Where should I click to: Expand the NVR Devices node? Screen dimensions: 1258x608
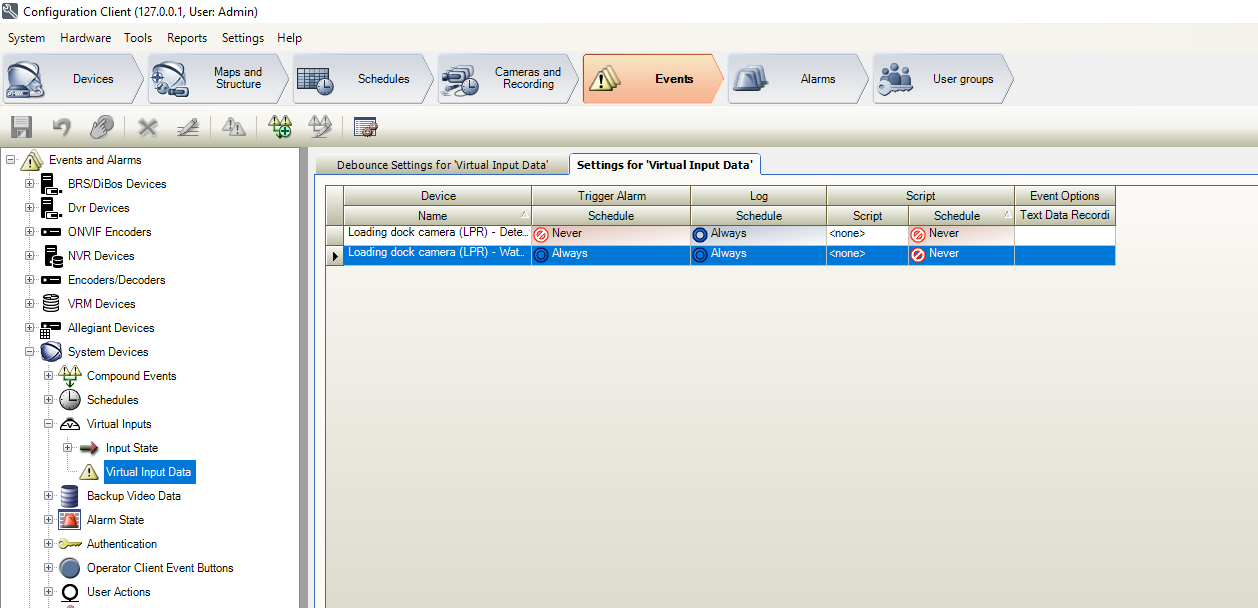[30, 256]
